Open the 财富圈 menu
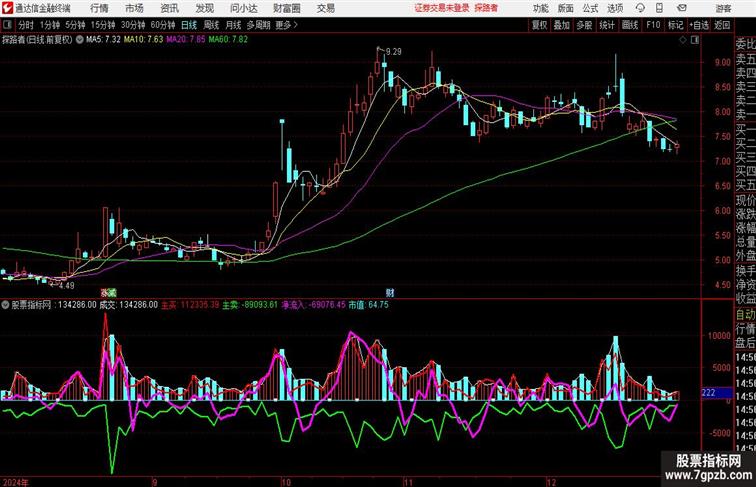756x487 pixels. click(x=286, y=8)
